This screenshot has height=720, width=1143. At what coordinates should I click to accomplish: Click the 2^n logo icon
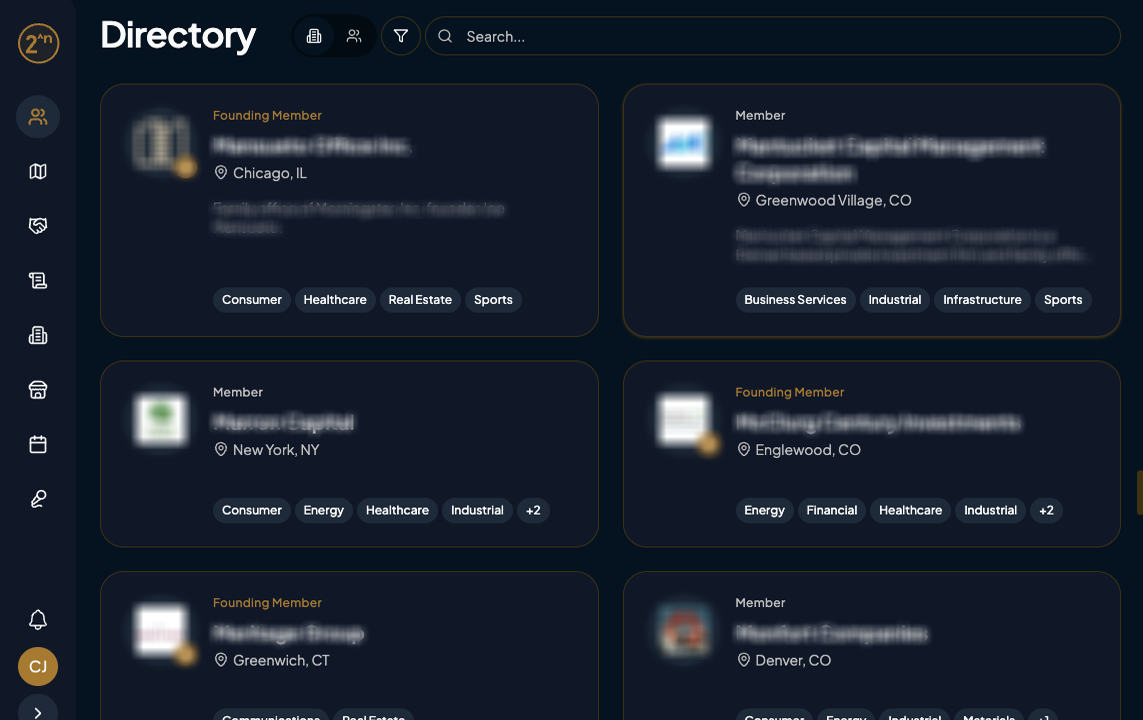(38, 43)
